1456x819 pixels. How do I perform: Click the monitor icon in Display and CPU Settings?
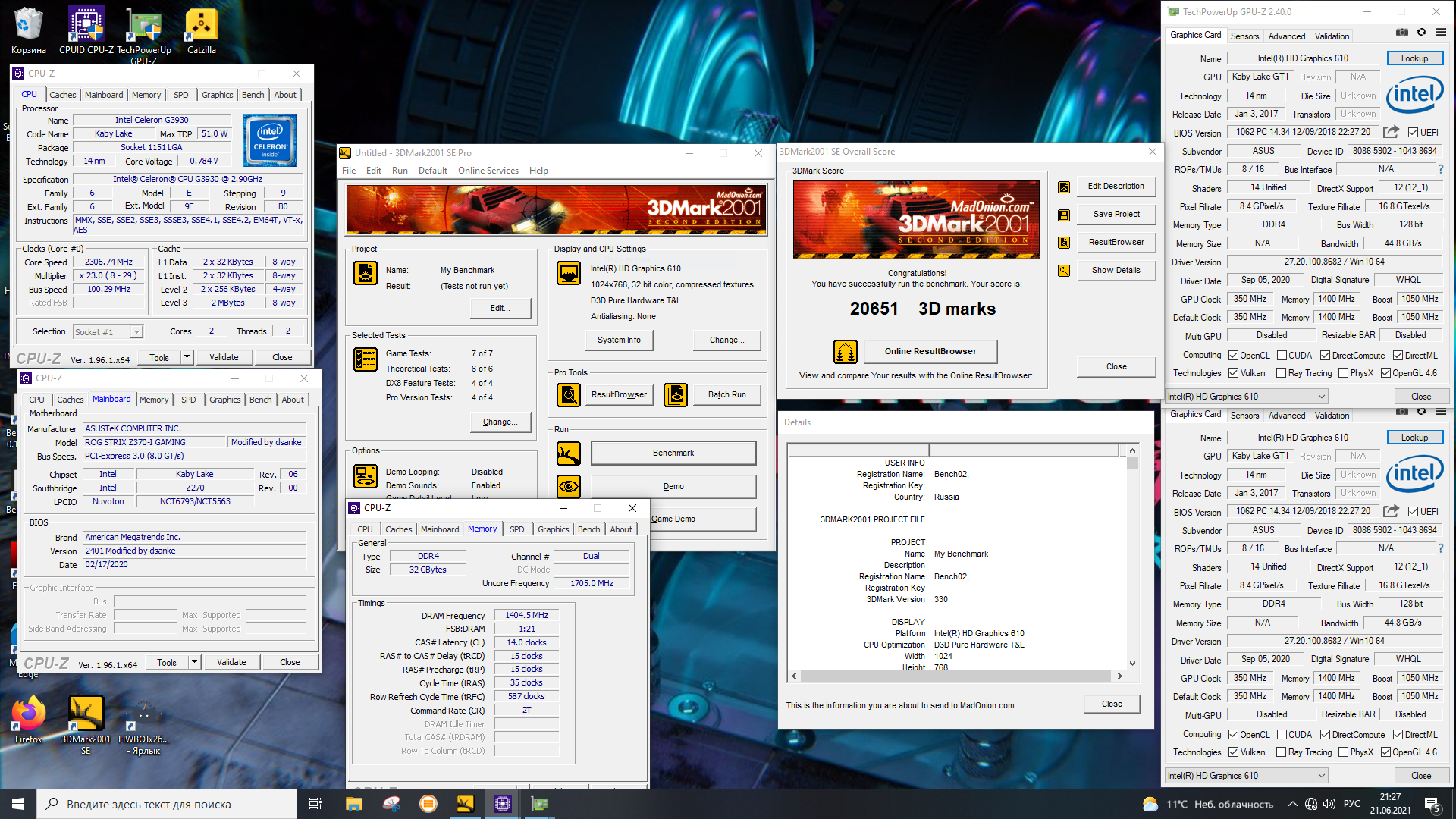(569, 273)
